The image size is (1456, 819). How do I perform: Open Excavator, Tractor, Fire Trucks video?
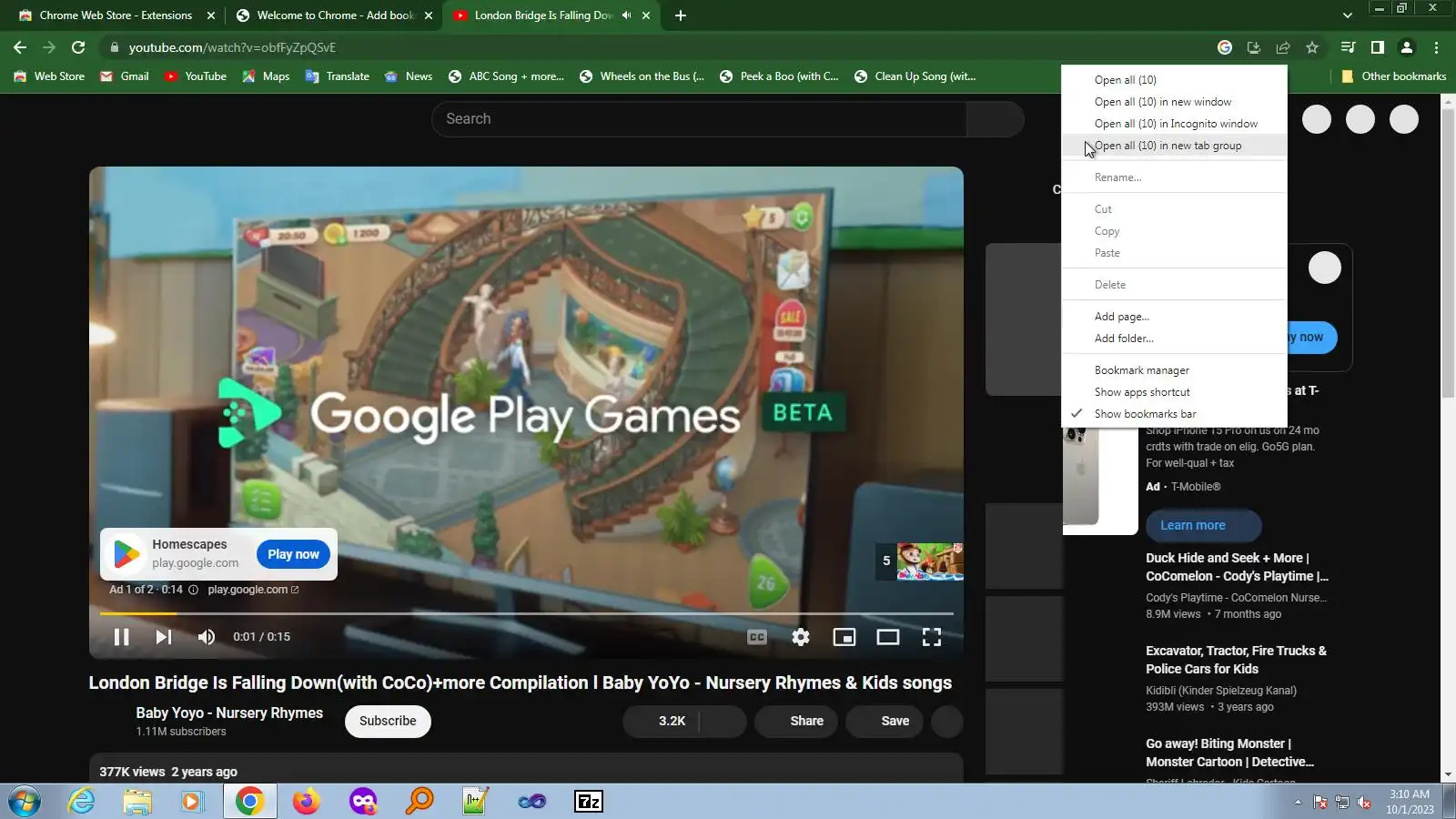pyautogui.click(x=1237, y=660)
